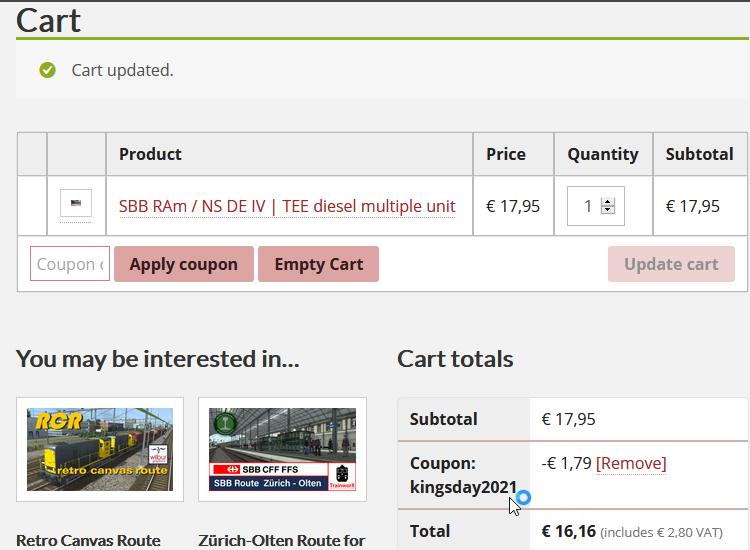750x550 pixels.
Task: Click the Cart updated. message text
Action: tap(122, 70)
